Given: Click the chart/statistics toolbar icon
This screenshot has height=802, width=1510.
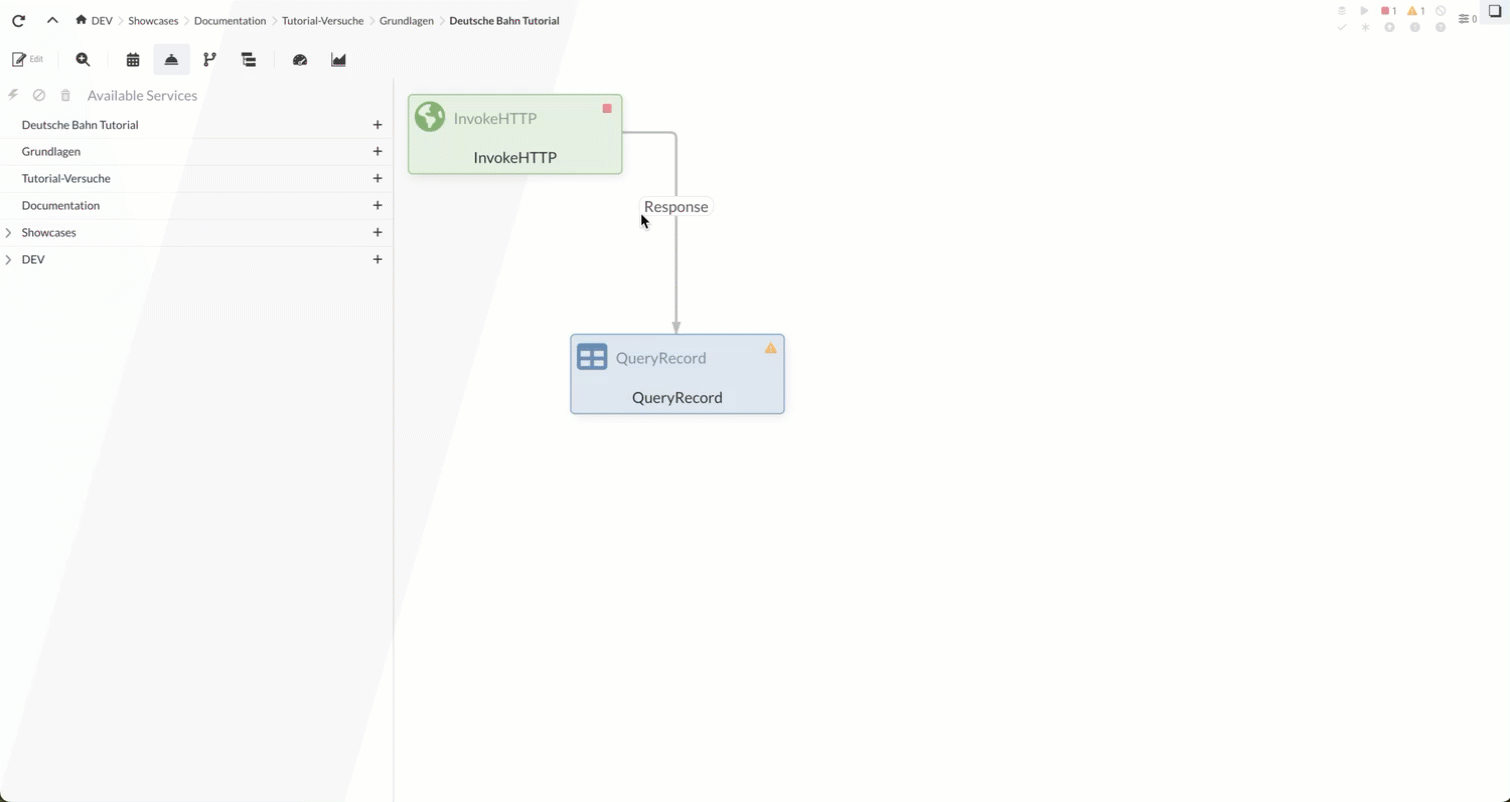Looking at the screenshot, I should (x=338, y=59).
